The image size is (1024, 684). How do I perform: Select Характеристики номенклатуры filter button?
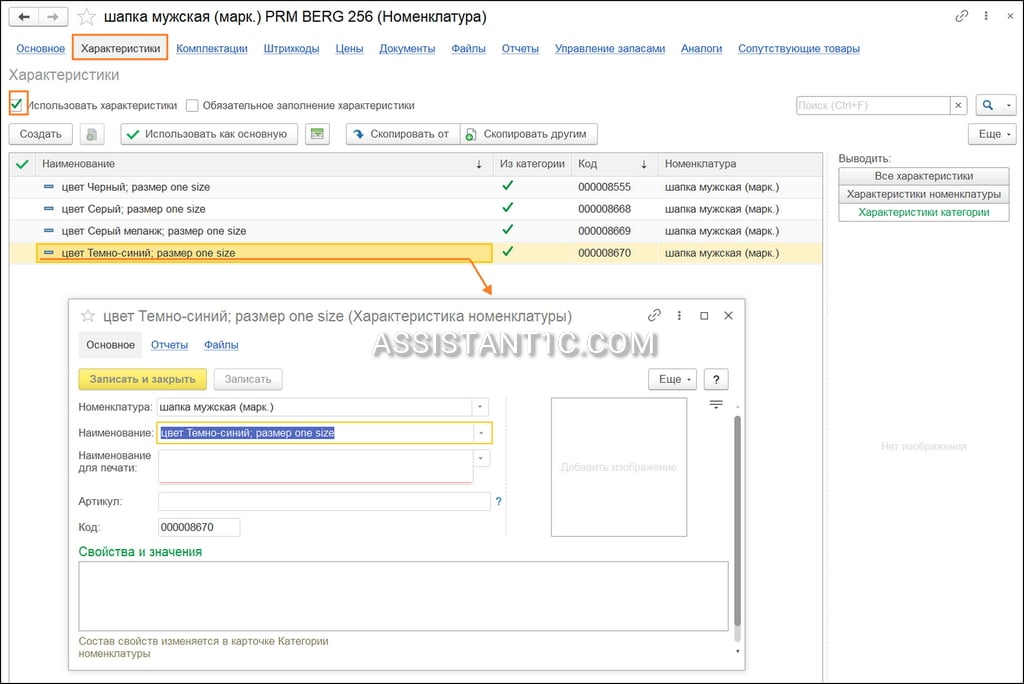coord(923,194)
